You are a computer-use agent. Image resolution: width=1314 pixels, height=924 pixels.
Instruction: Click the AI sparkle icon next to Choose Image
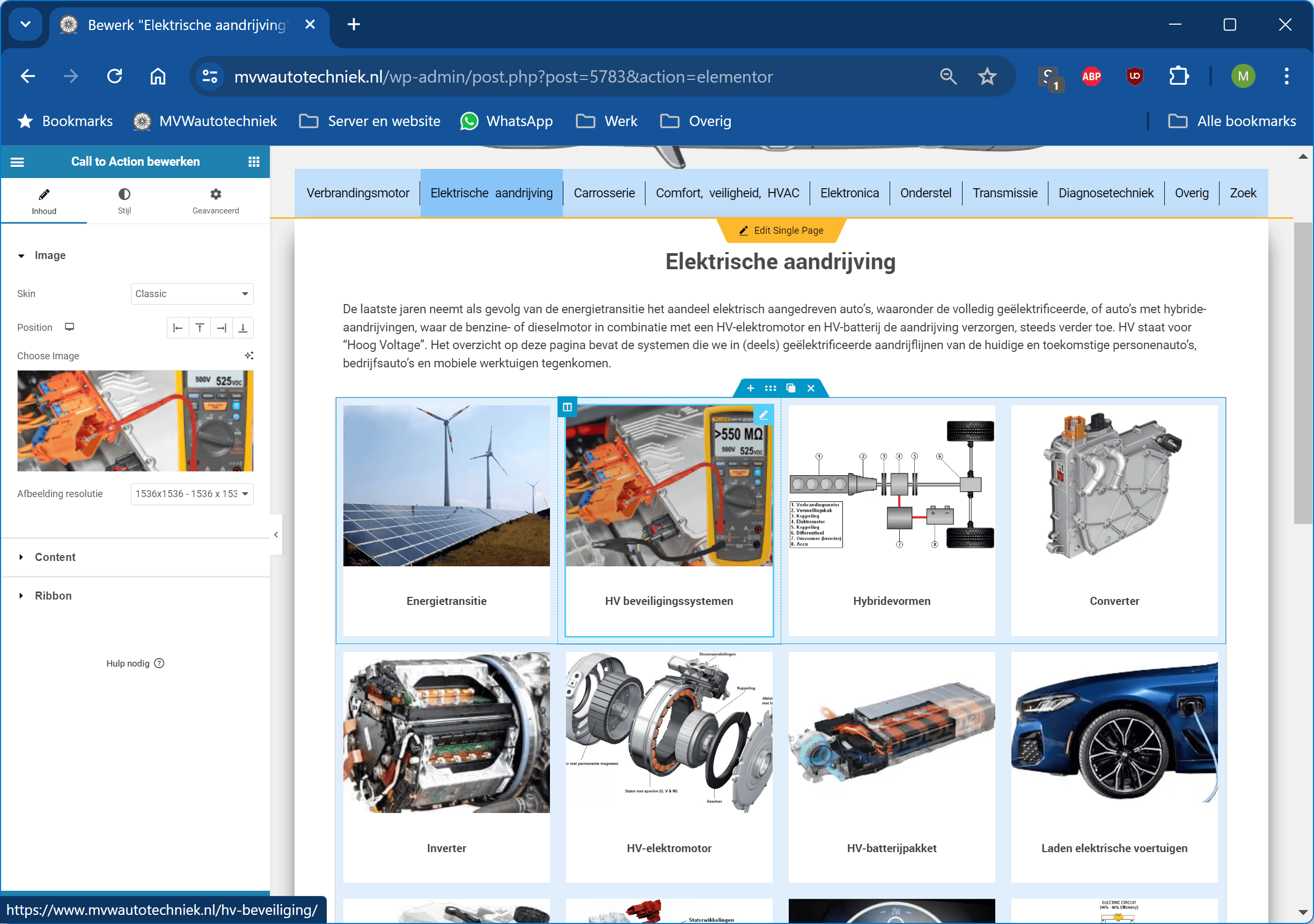(x=249, y=356)
